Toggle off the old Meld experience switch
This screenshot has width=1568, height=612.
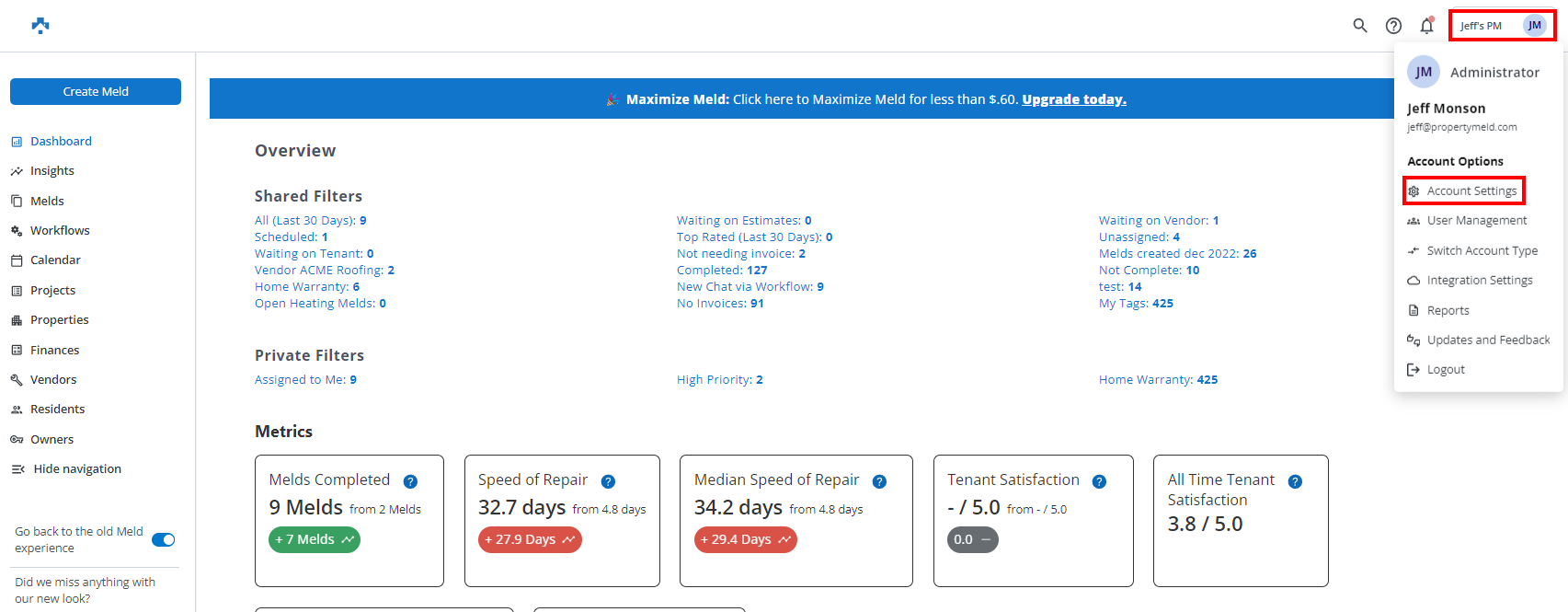pos(163,540)
